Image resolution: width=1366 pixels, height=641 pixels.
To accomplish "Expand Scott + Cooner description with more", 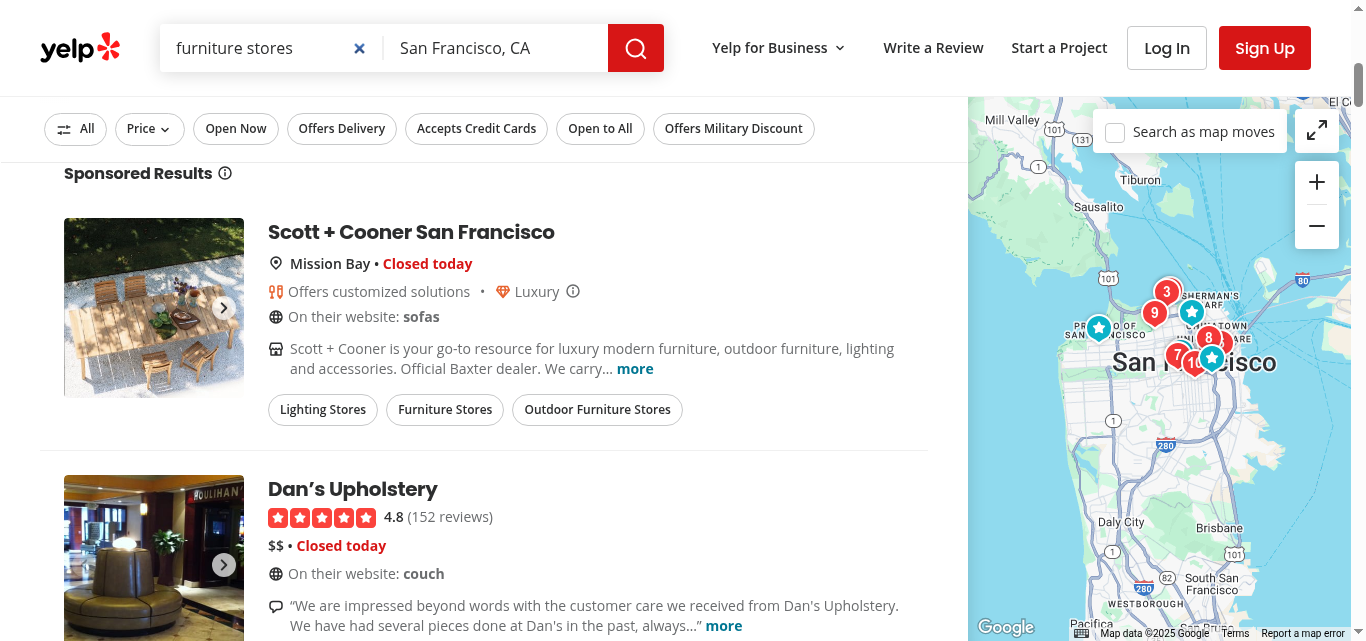I will coord(635,369).
